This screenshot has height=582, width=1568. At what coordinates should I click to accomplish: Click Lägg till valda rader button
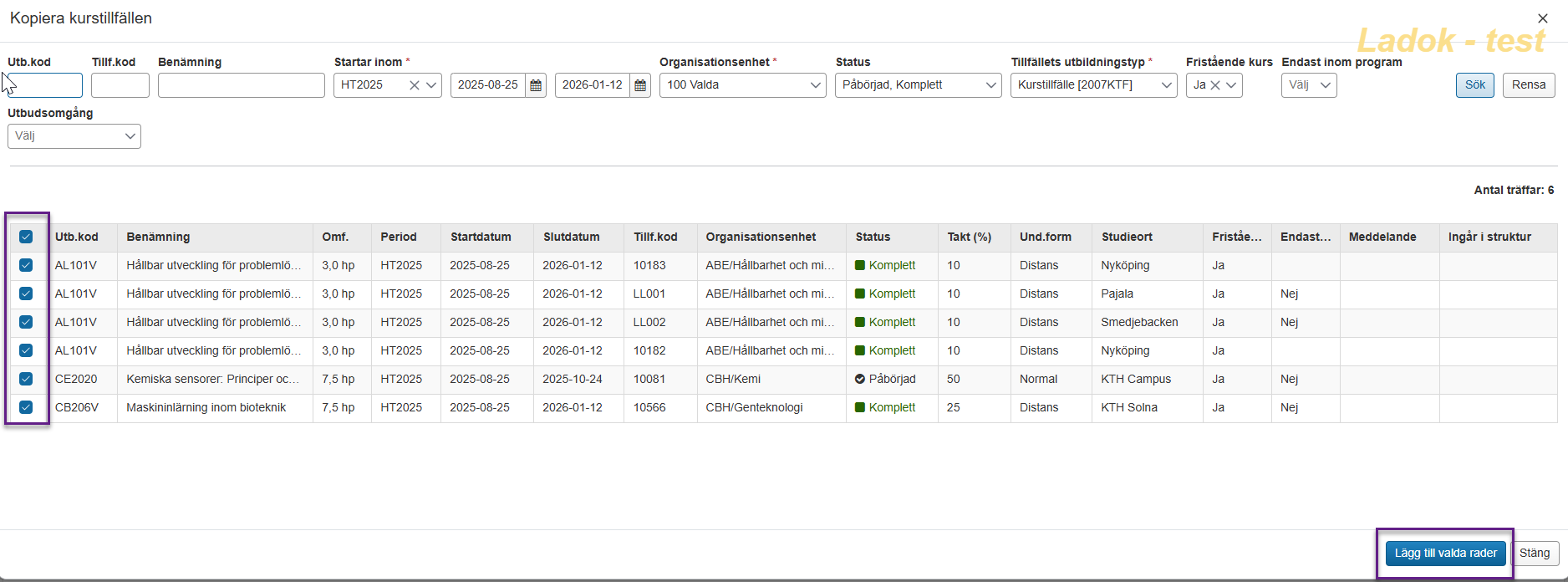[x=1445, y=554]
